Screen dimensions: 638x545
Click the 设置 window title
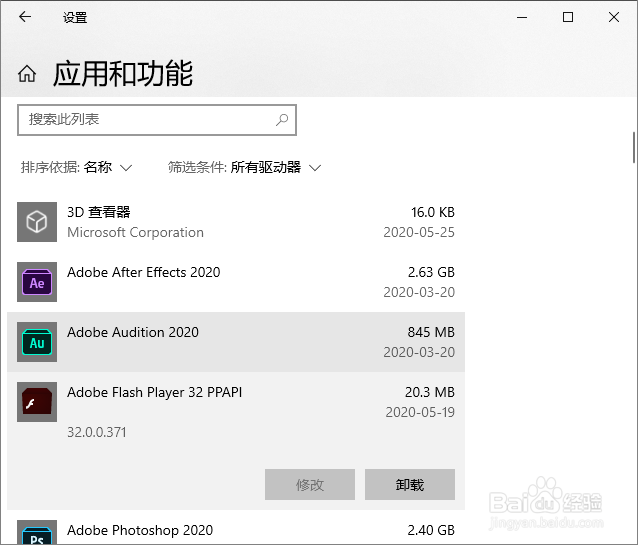[x=75, y=18]
